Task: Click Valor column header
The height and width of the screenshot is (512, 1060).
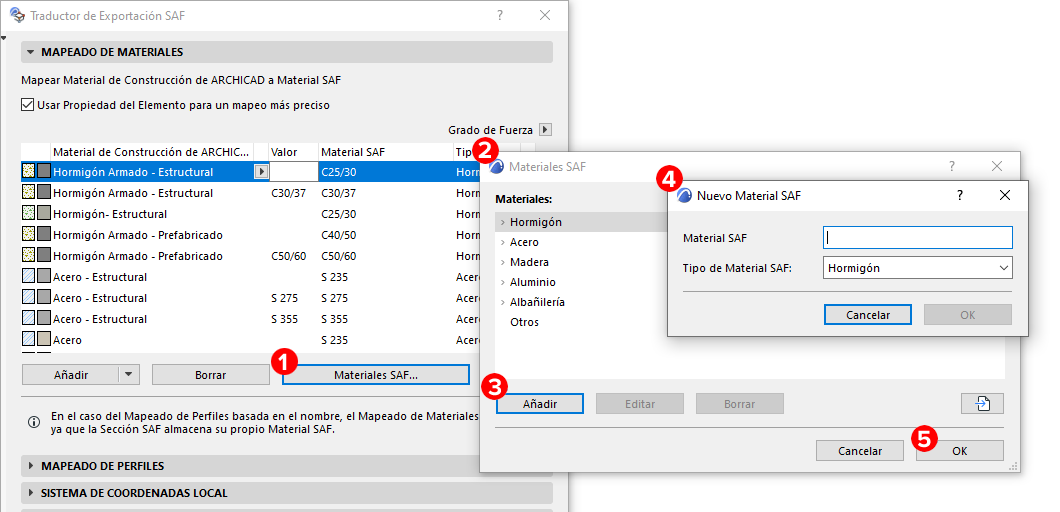Action: [293, 152]
